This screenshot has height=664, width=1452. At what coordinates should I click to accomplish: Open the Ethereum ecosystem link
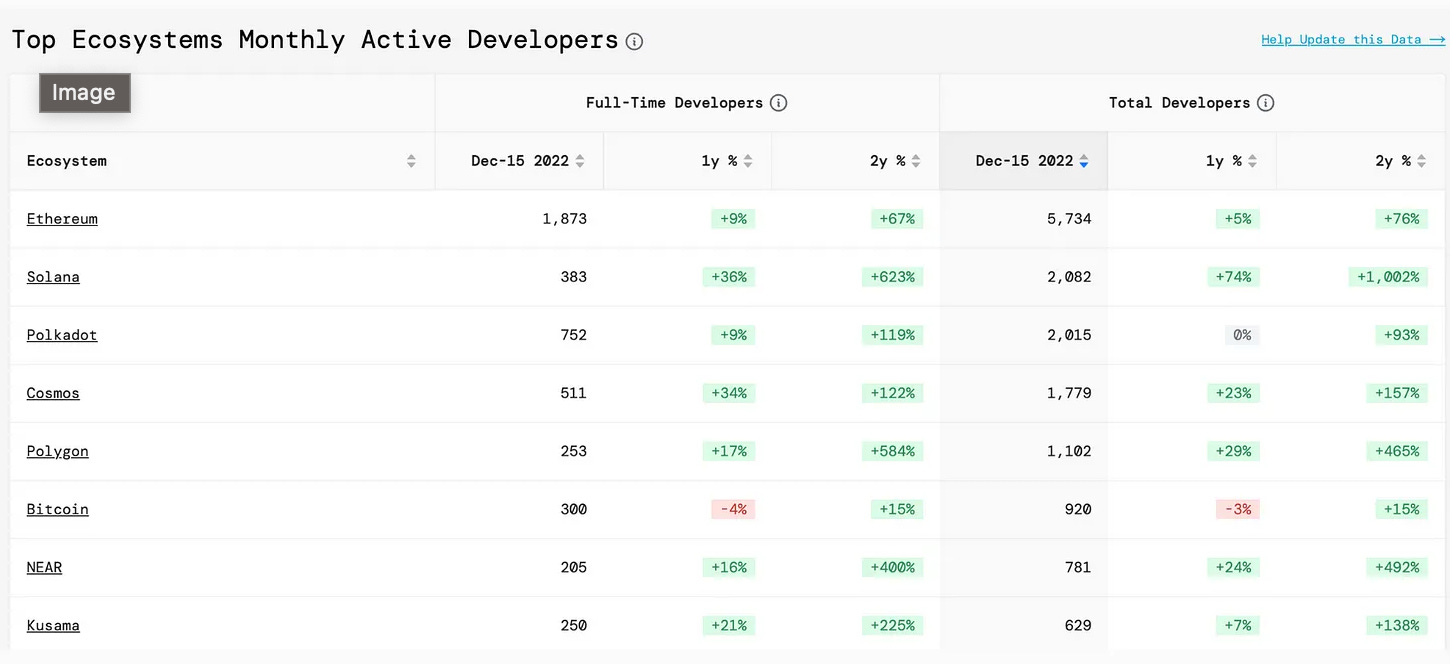point(62,219)
